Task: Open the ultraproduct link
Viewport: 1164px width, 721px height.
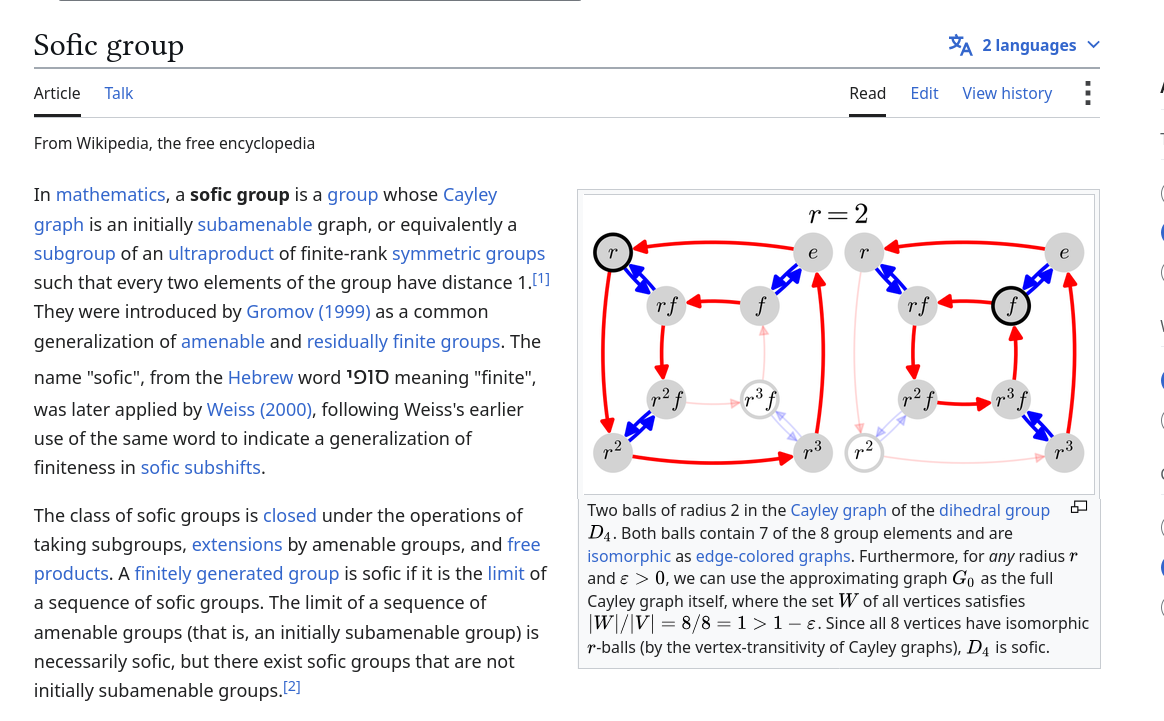Action: (x=221, y=254)
